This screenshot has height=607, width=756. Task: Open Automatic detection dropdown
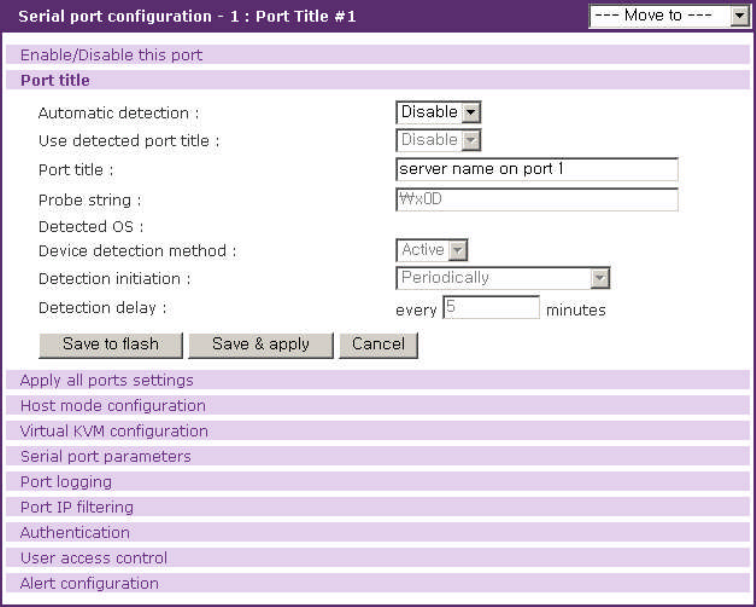tap(438, 113)
